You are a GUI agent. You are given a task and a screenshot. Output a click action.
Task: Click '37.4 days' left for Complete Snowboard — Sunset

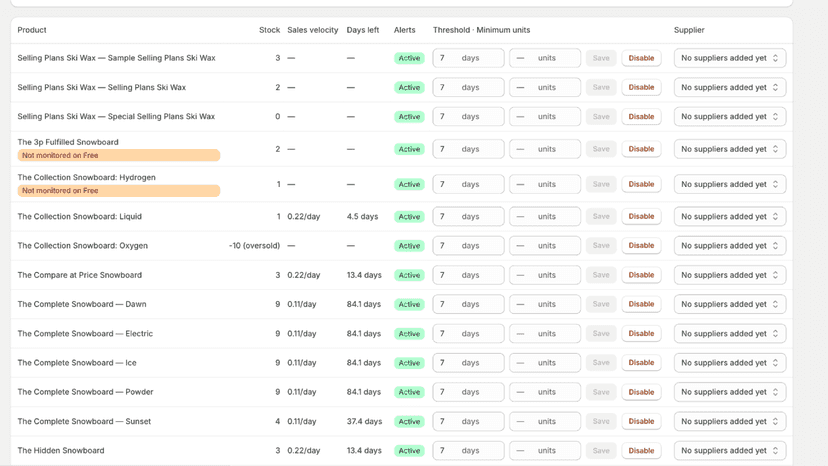[x=364, y=422]
